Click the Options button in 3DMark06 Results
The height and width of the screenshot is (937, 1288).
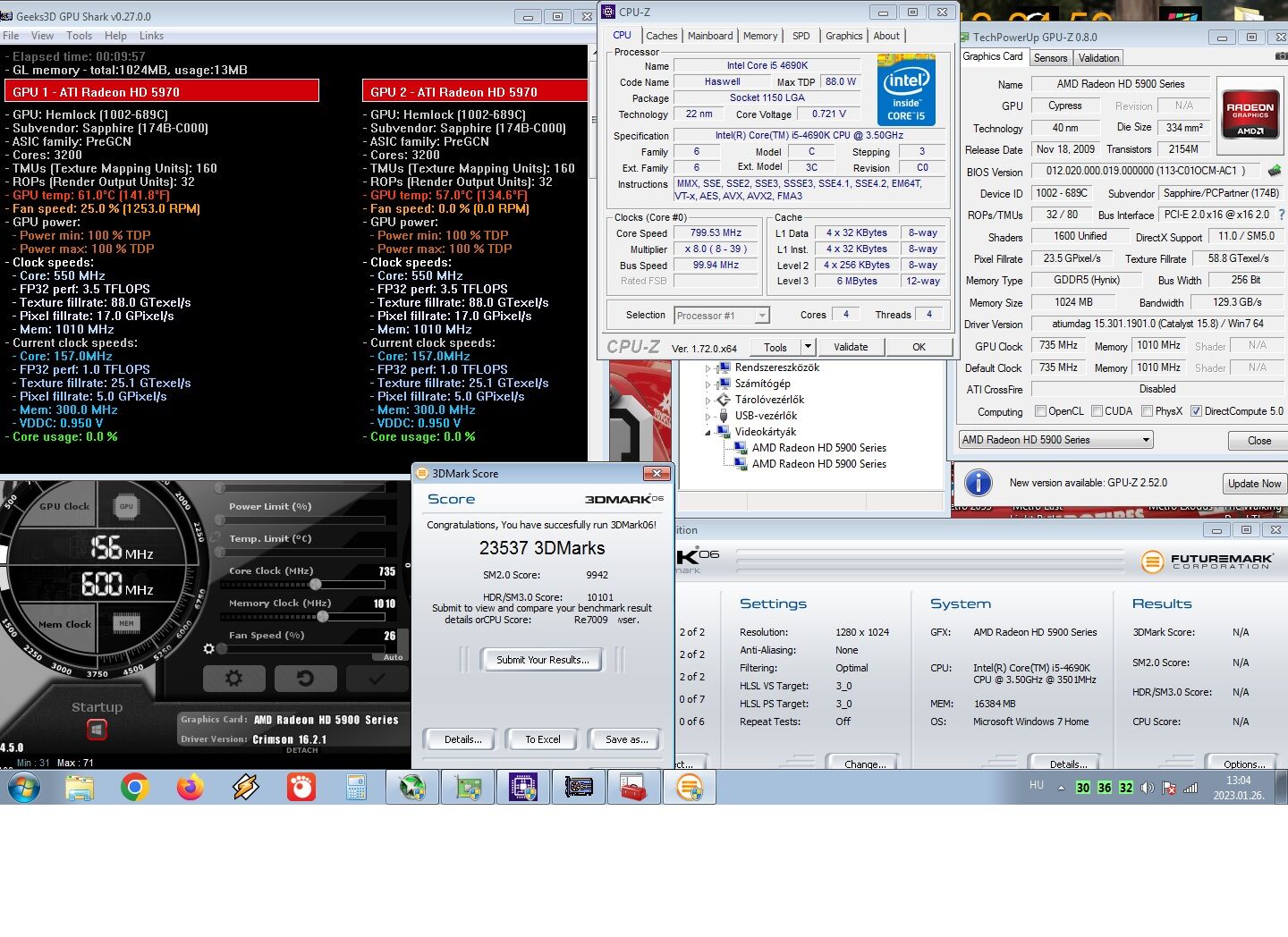click(x=1244, y=764)
